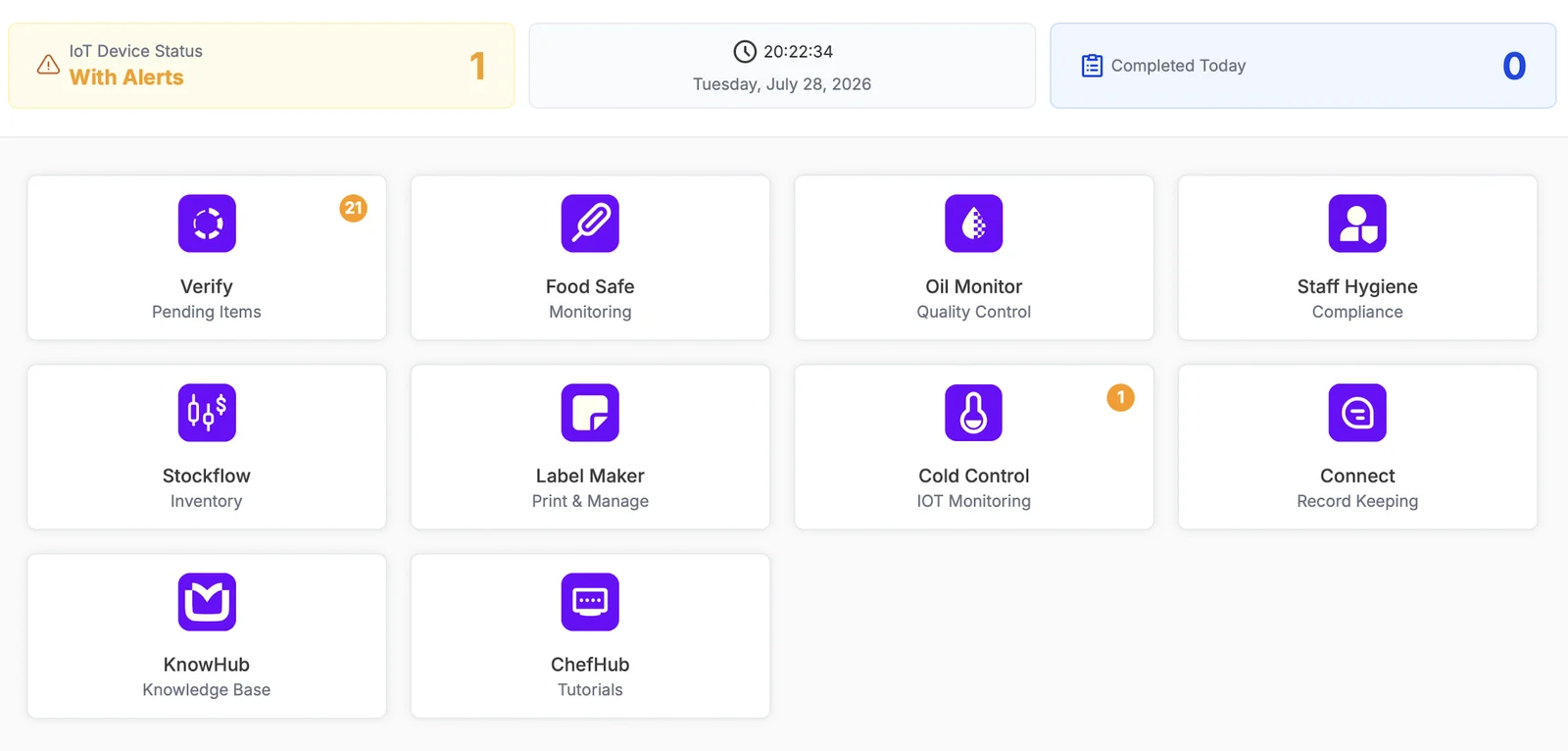Click the completed count 0
This screenshot has height=751, width=1568.
click(x=1514, y=66)
